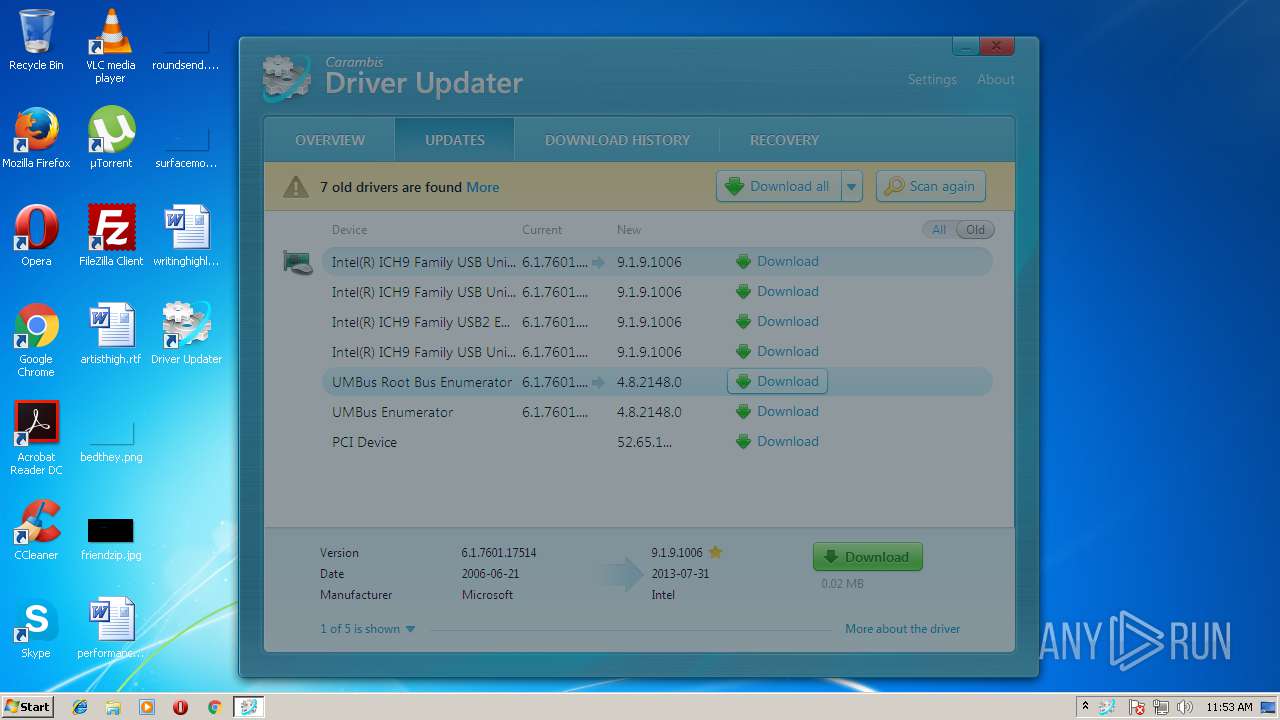Open artisthigh.rtf document icon
Image resolution: width=1280 pixels, height=720 pixels.
[111, 334]
